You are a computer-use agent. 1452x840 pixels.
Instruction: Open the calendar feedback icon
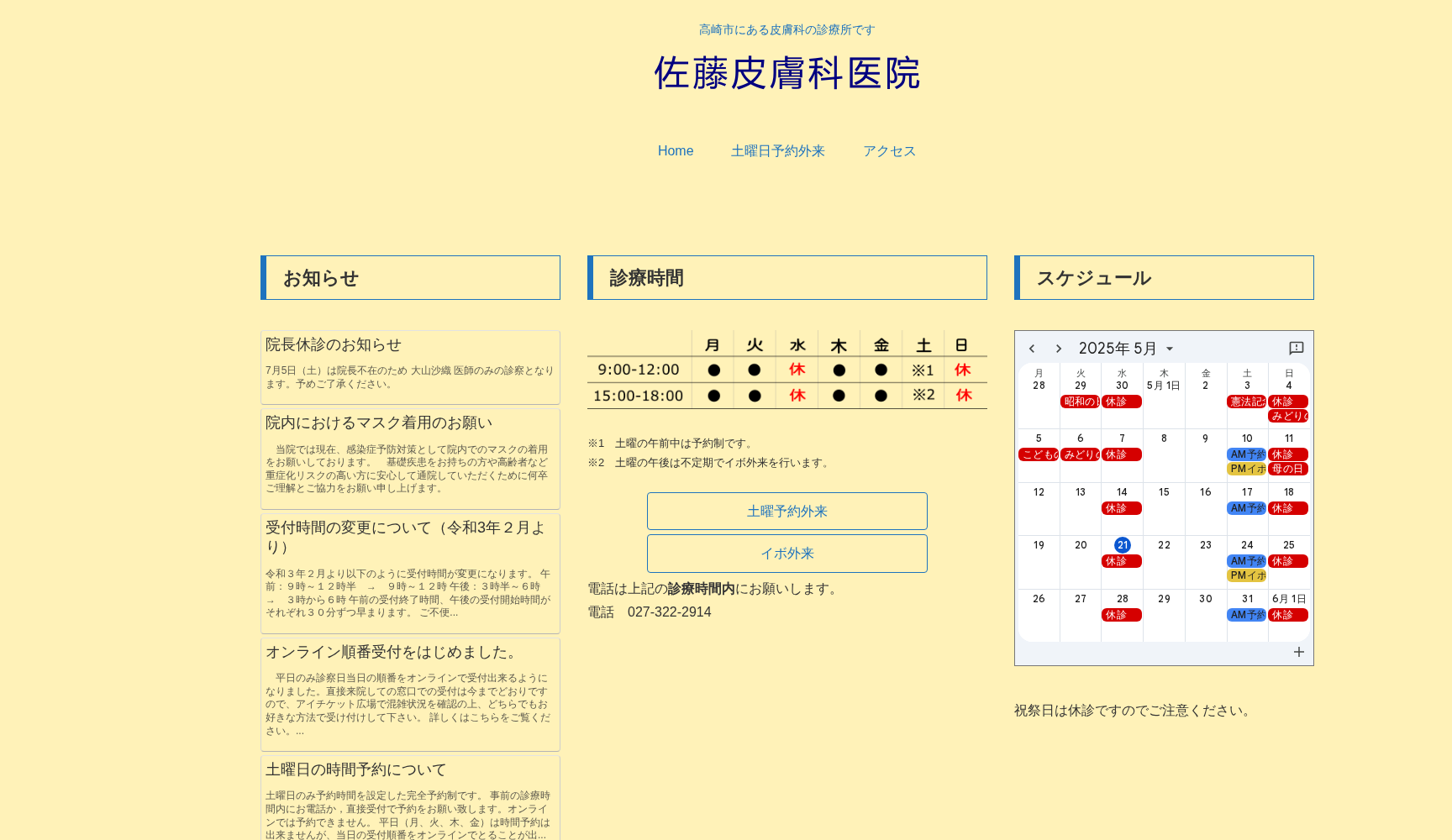coord(1296,348)
